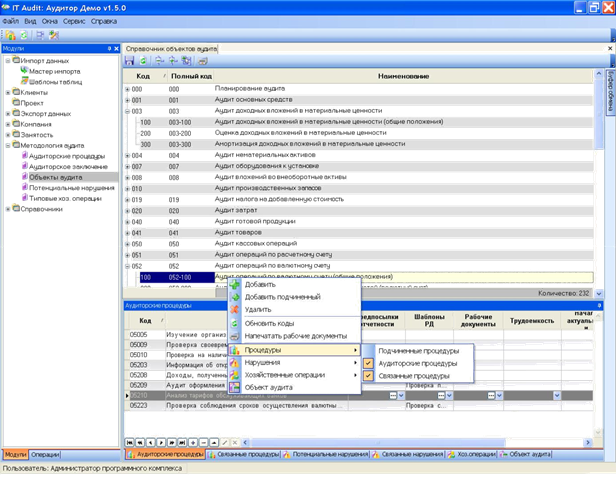Open the Файл menu
The width and height of the screenshot is (616, 493).
11,21
